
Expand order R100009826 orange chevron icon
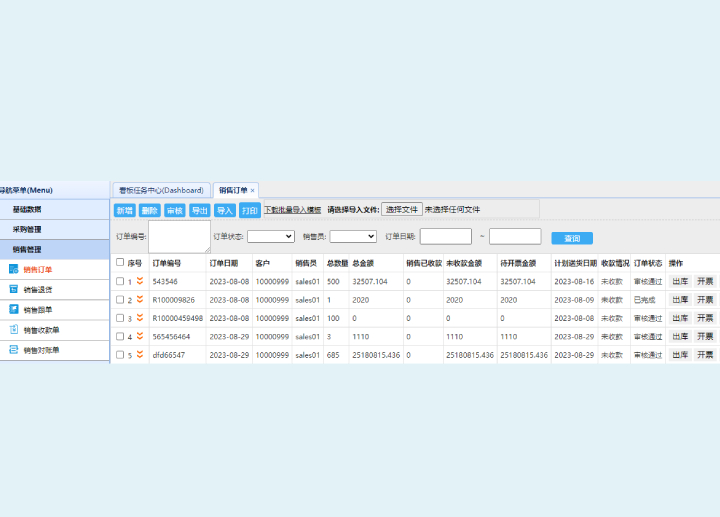(x=141, y=300)
